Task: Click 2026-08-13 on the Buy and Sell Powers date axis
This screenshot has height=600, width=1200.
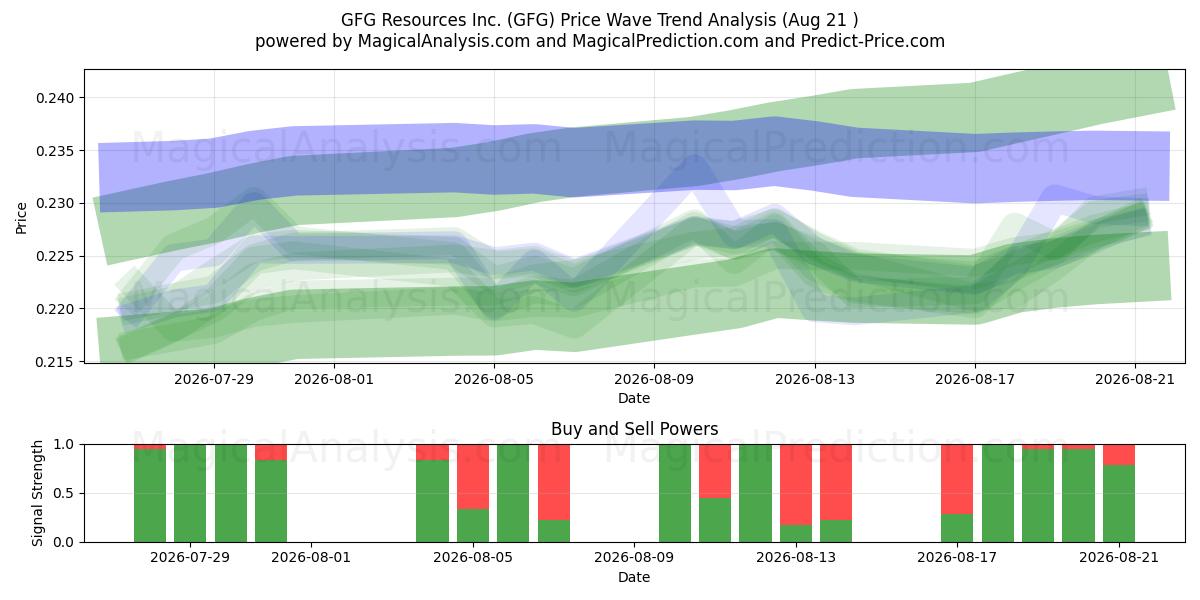Action: point(796,558)
